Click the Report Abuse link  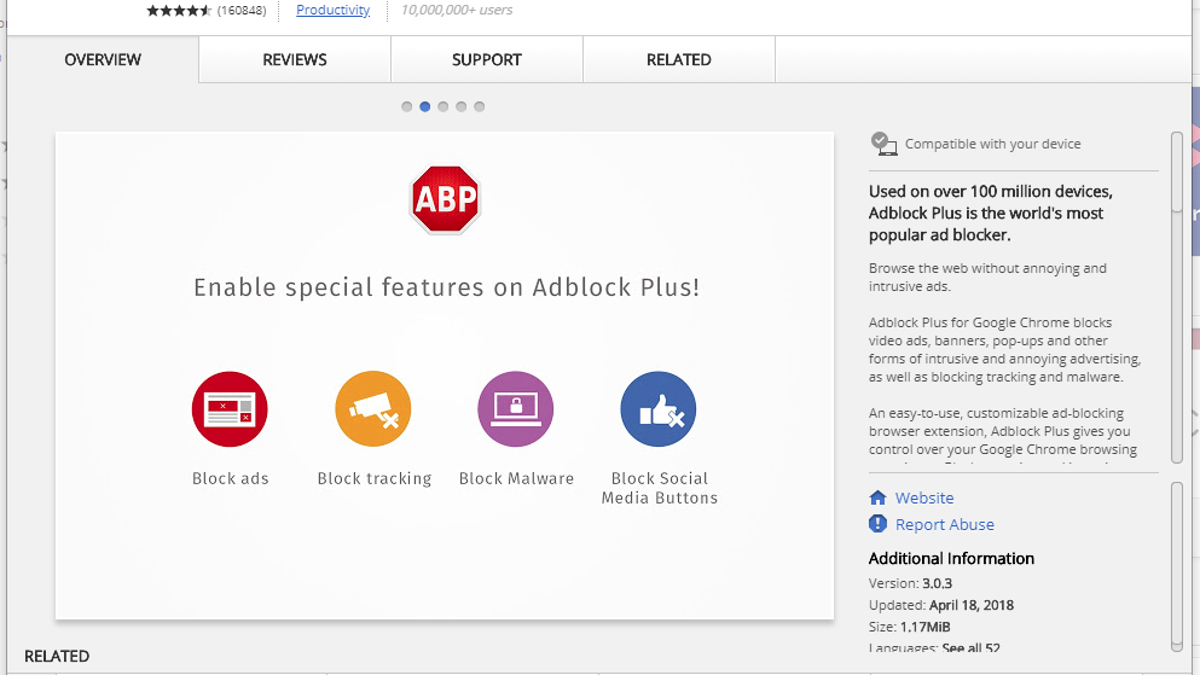coord(945,524)
